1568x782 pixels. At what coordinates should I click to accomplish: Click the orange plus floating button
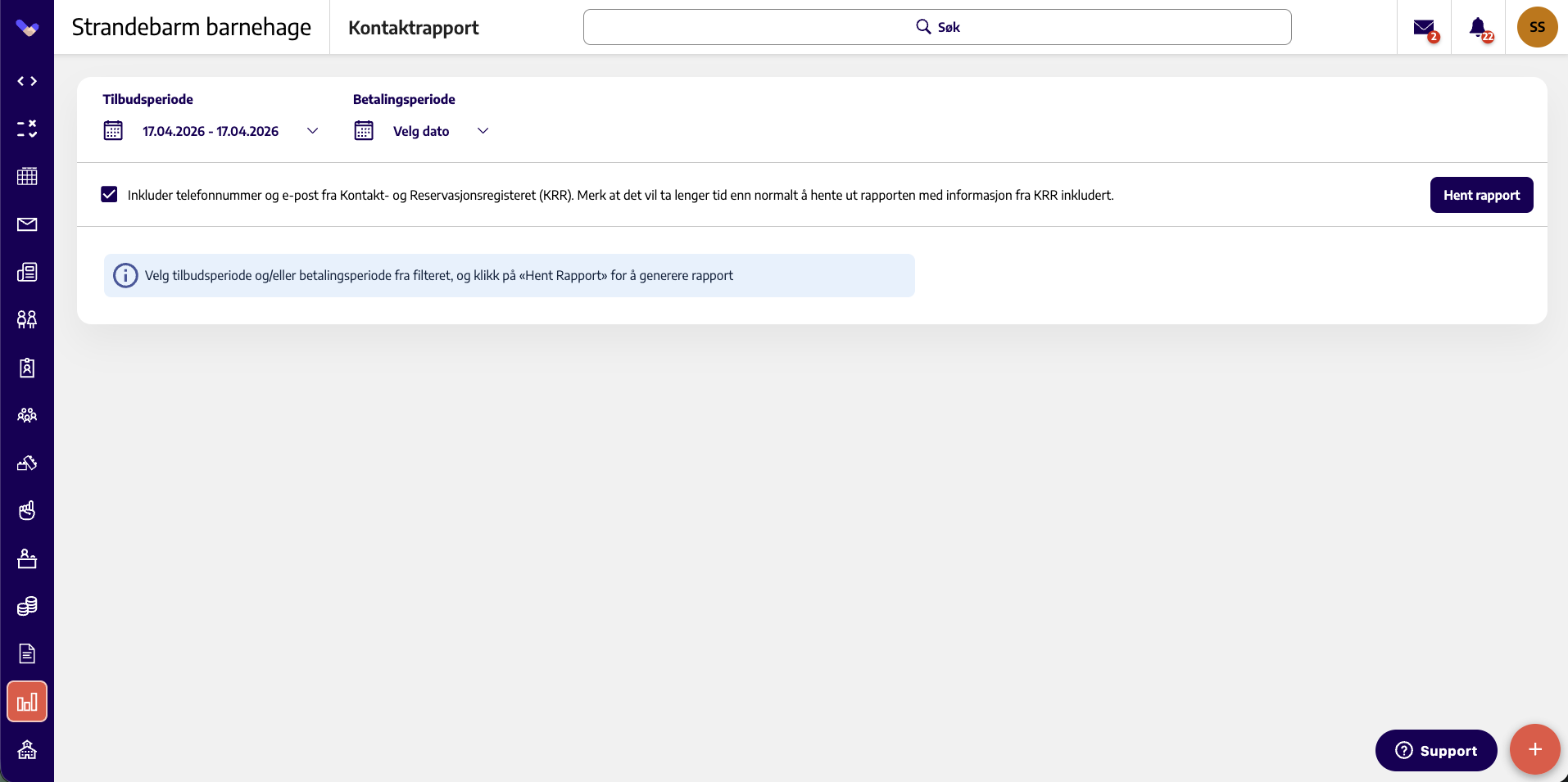pos(1534,749)
